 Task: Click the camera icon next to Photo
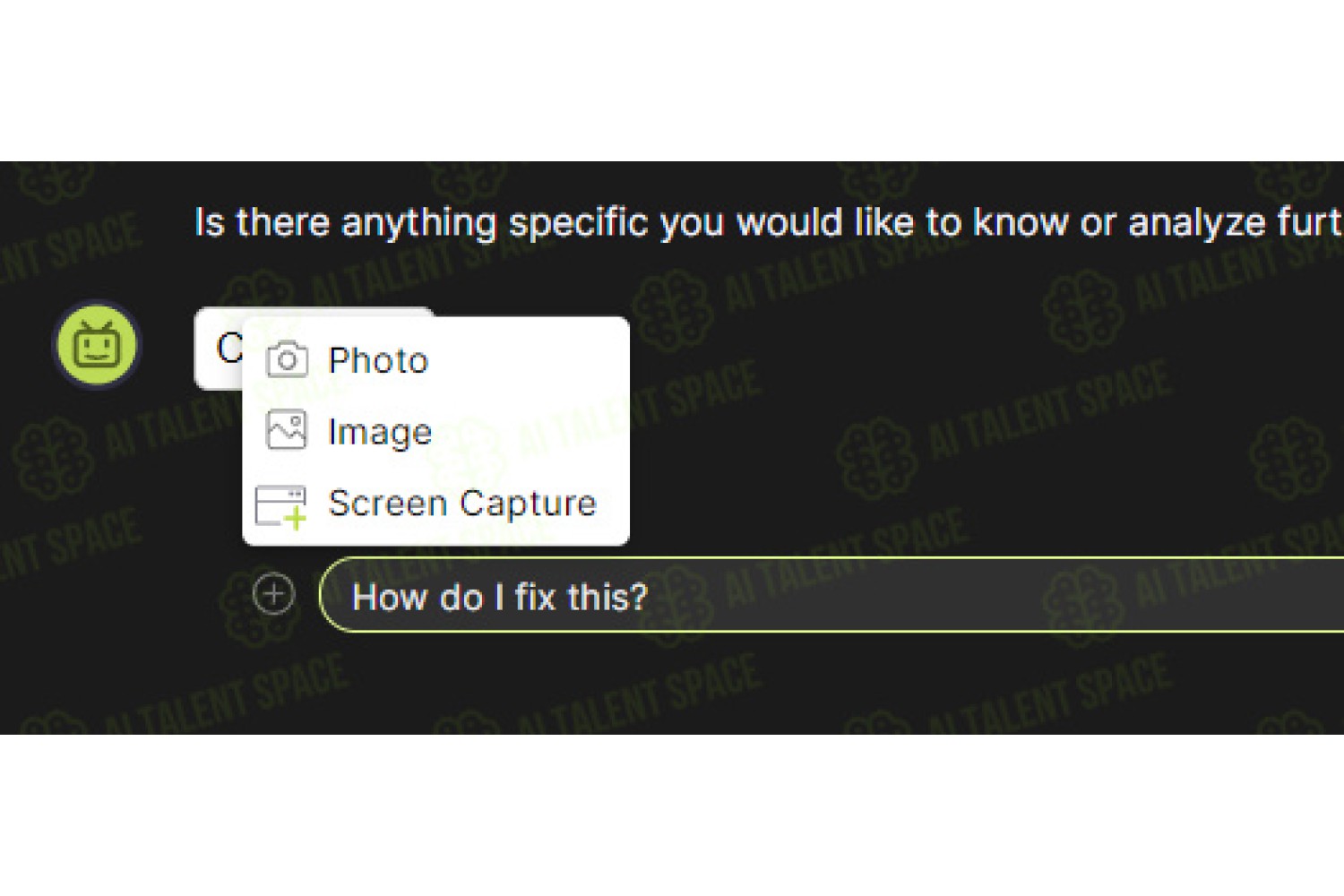click(287, 360)
